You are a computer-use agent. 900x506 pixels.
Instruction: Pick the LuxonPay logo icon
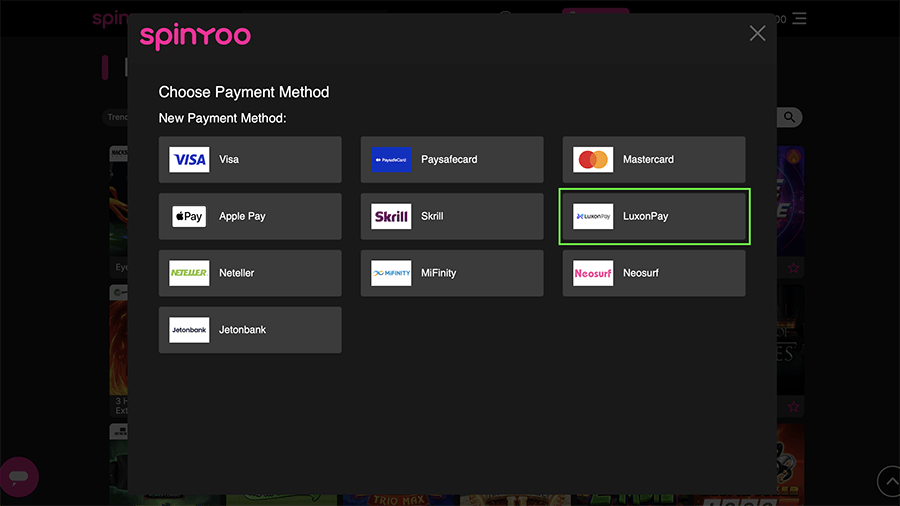(x=593, y=216)
